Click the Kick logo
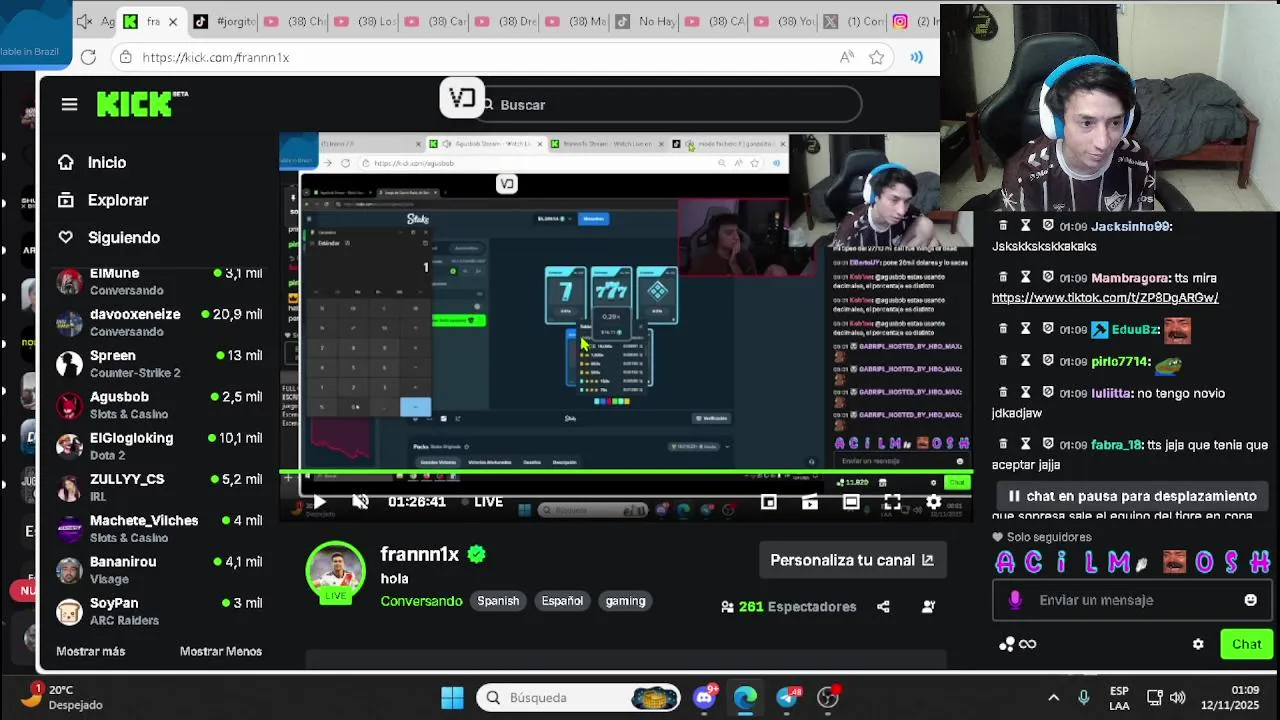The image size is (1280, 720). [141, 104]
